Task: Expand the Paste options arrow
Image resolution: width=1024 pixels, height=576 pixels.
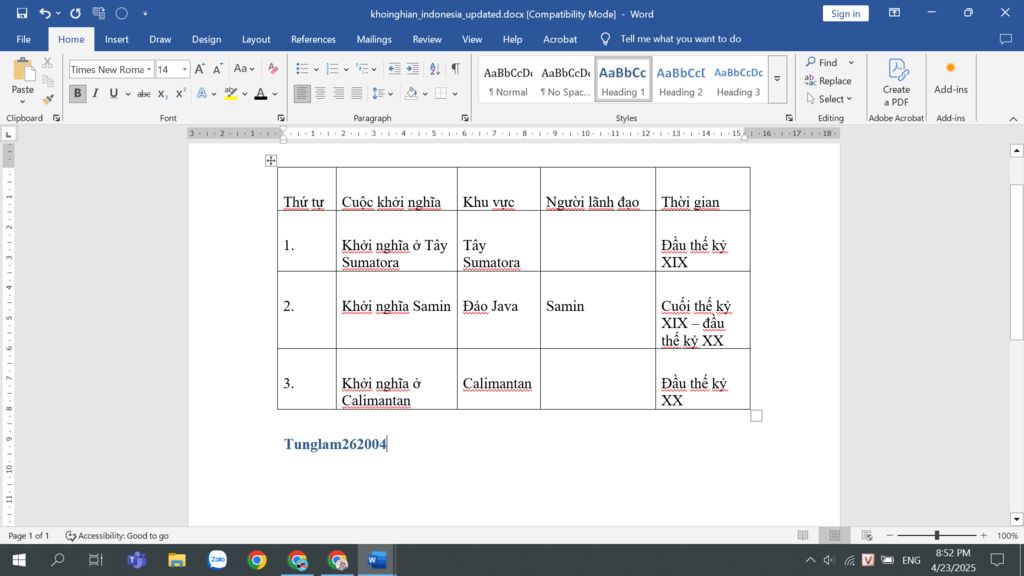Action: point(22,103)
